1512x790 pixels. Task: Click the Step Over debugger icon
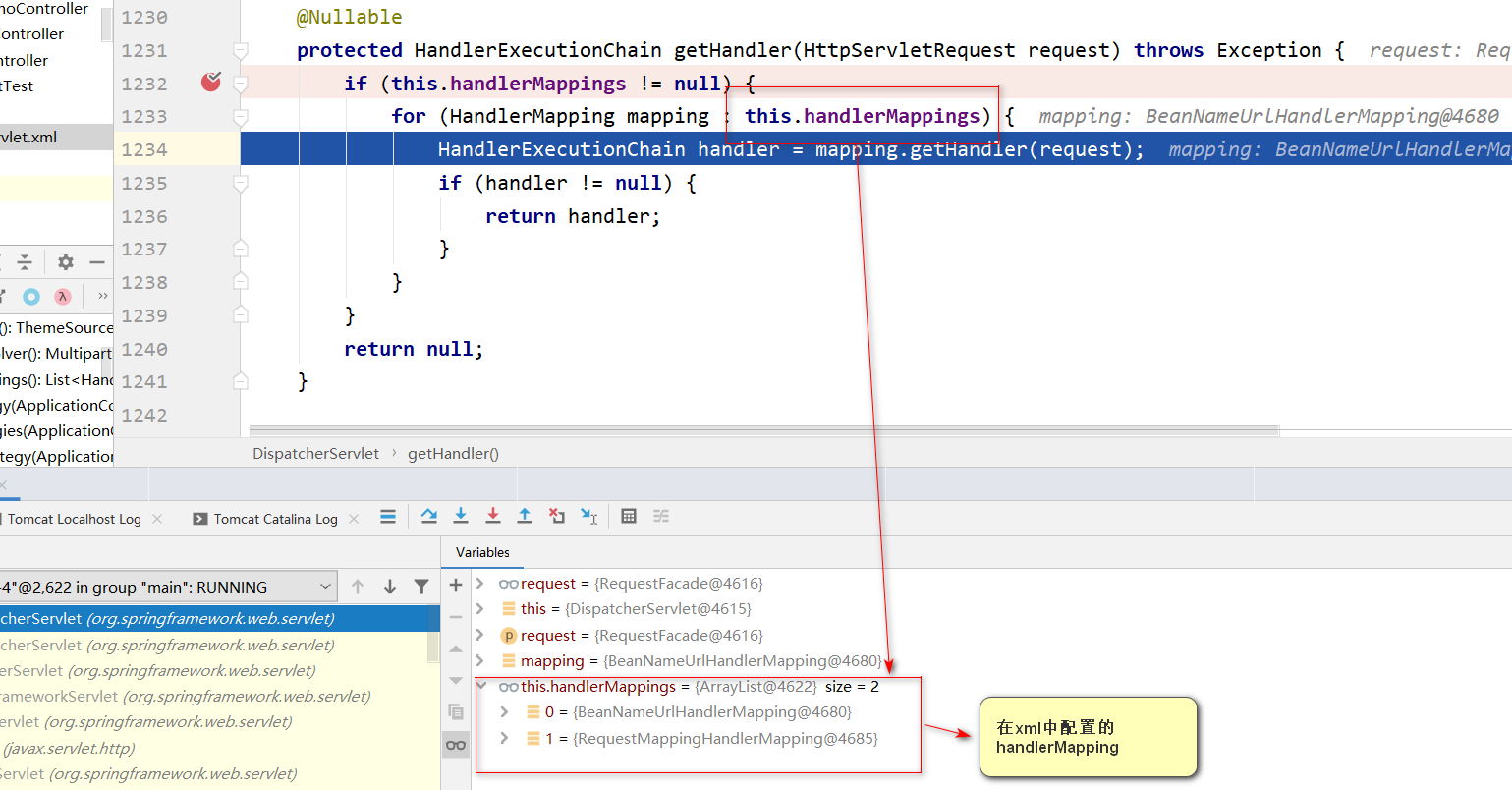click(428, 517)
